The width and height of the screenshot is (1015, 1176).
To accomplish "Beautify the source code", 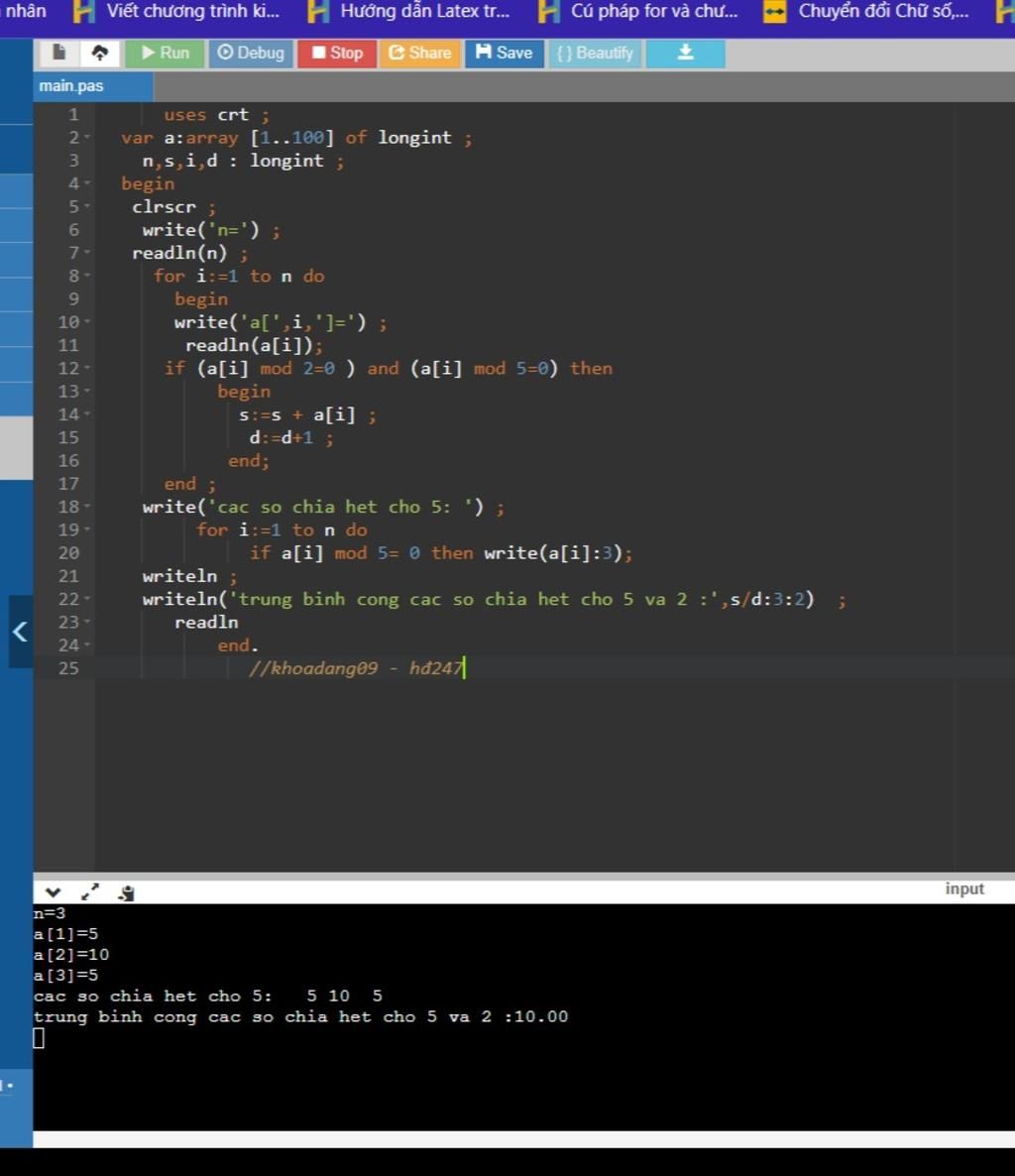I will tap(595, 54).
